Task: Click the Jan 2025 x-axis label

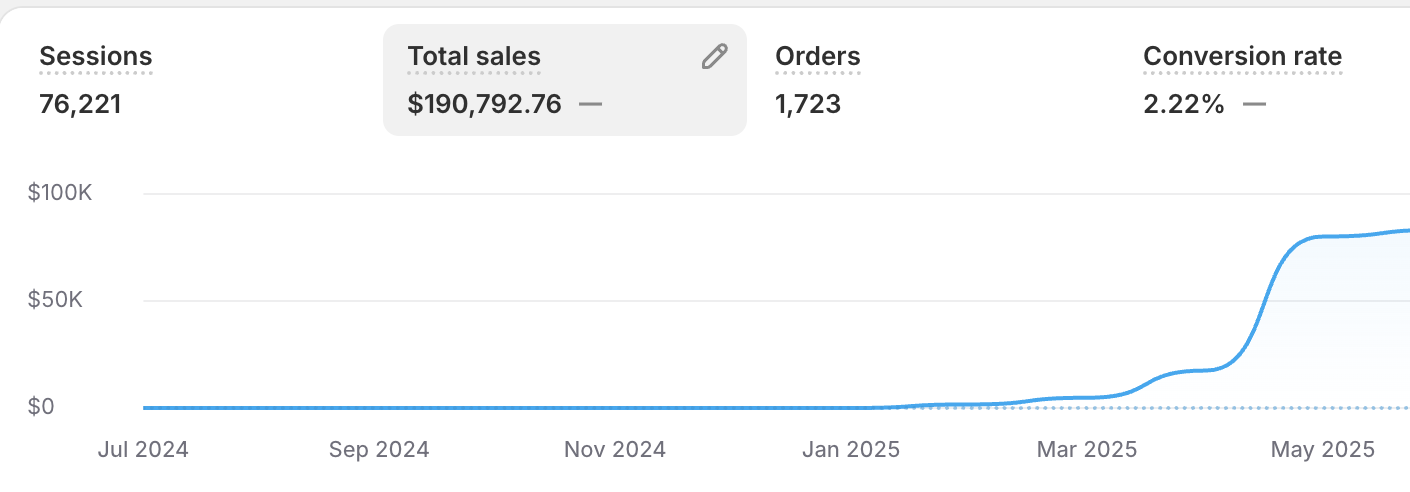Action: (851, 450)
